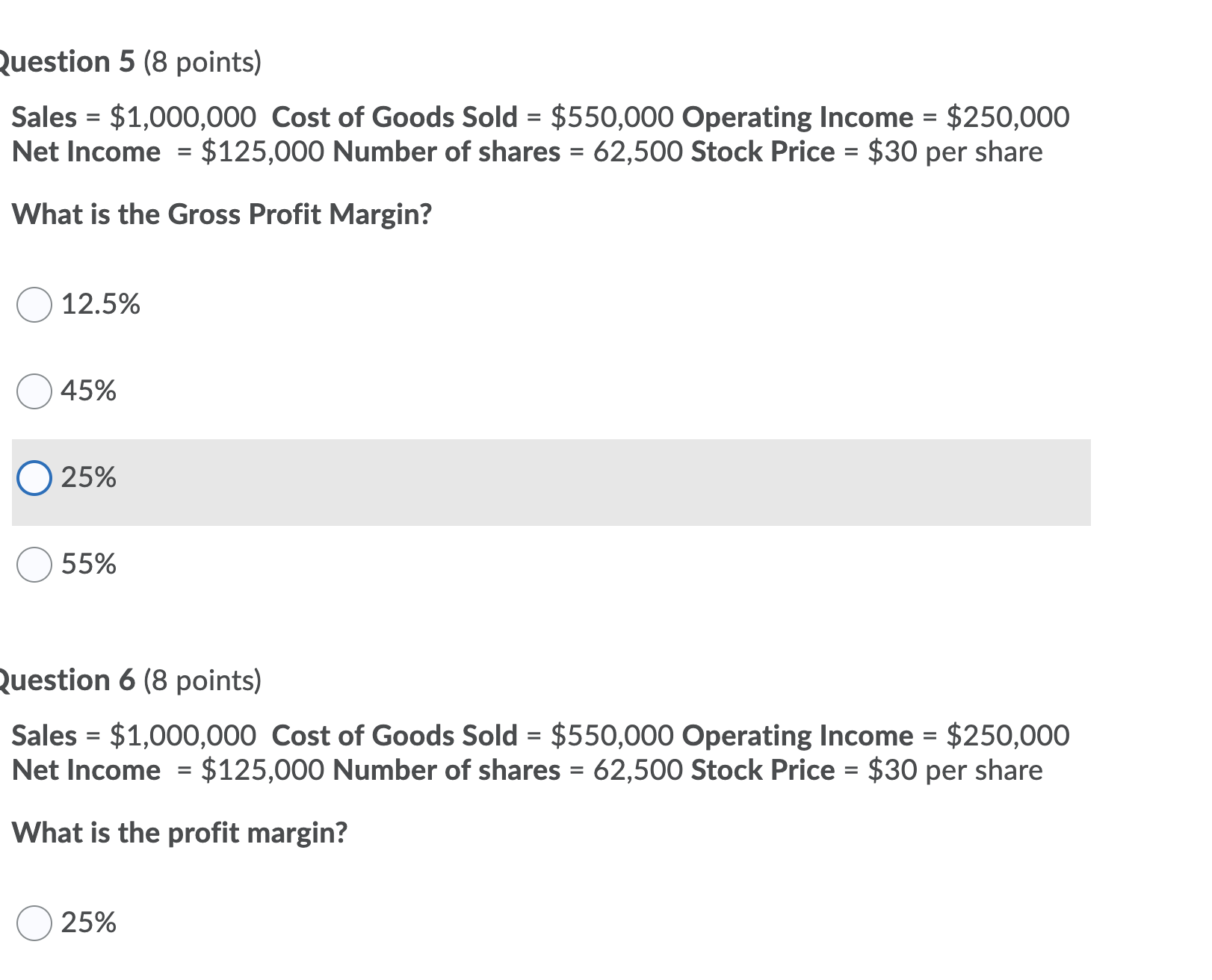1212x980 pixels.
Task: Choose the 25% answer for Gross Profit Margin
Action: pyautogui.click(x=34, y=477)
